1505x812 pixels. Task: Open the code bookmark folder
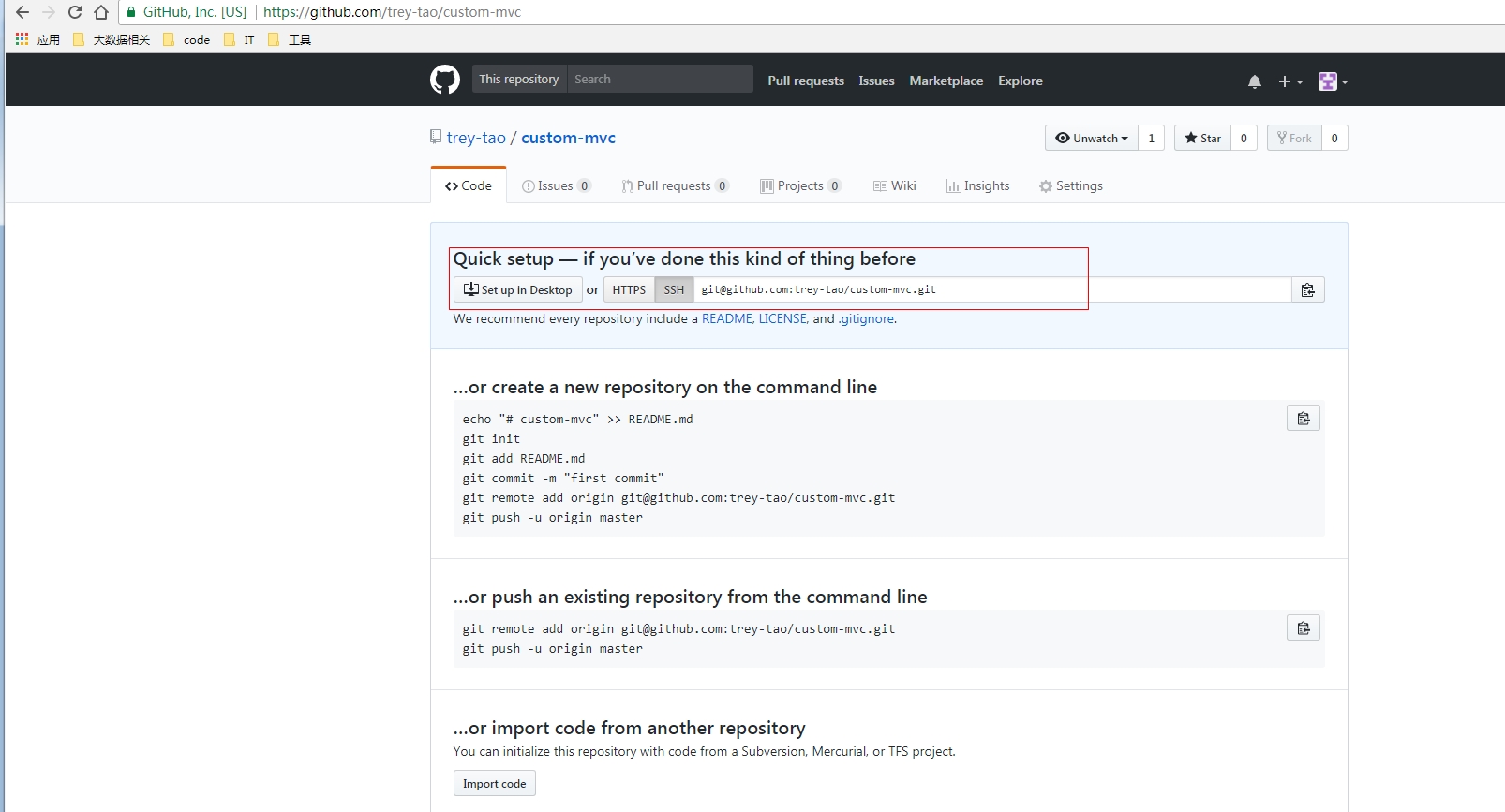186,39
